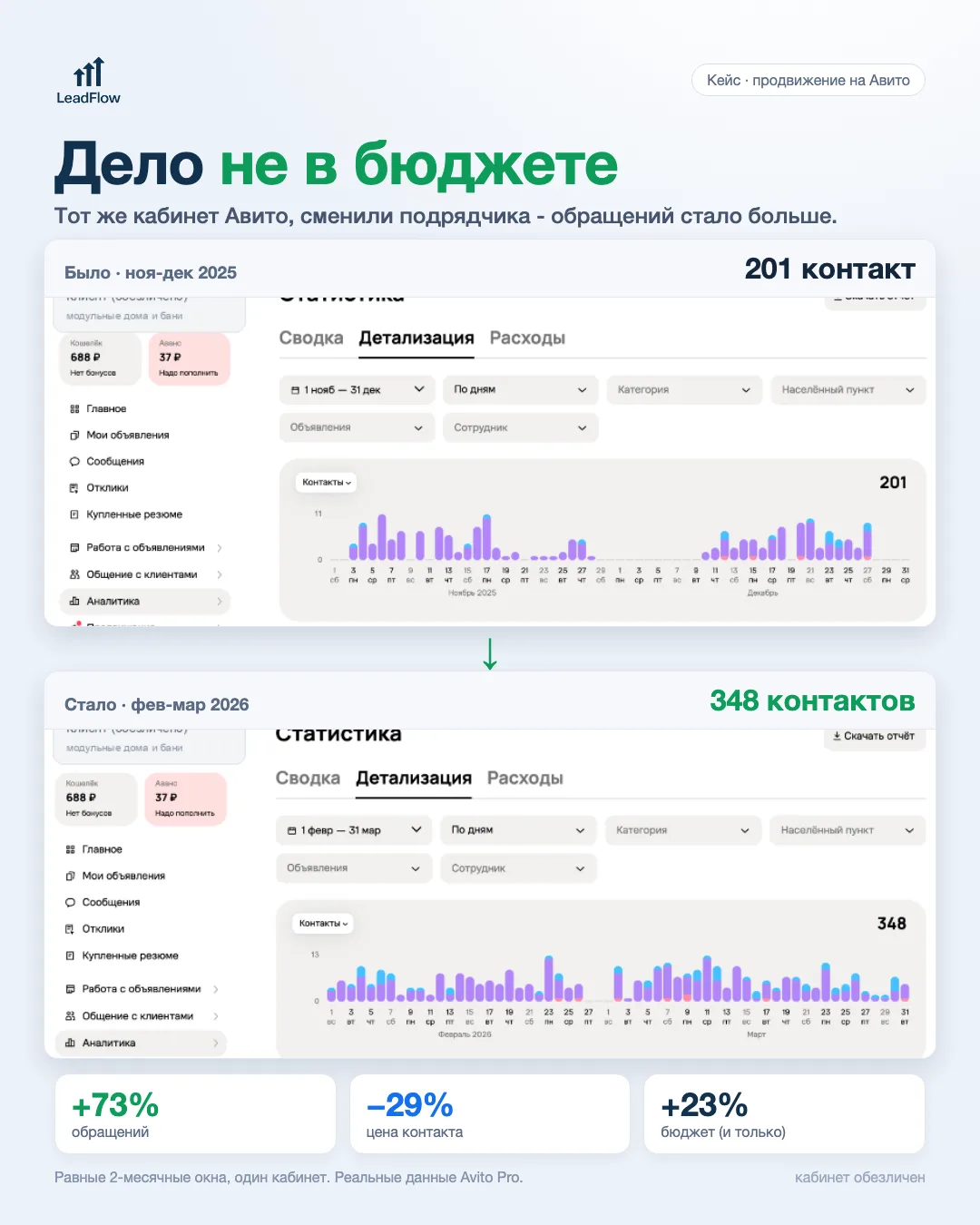The image size is (980, 1225).
Task: Open the Расходы tab in the Стало panel
Action: point(525,779)
